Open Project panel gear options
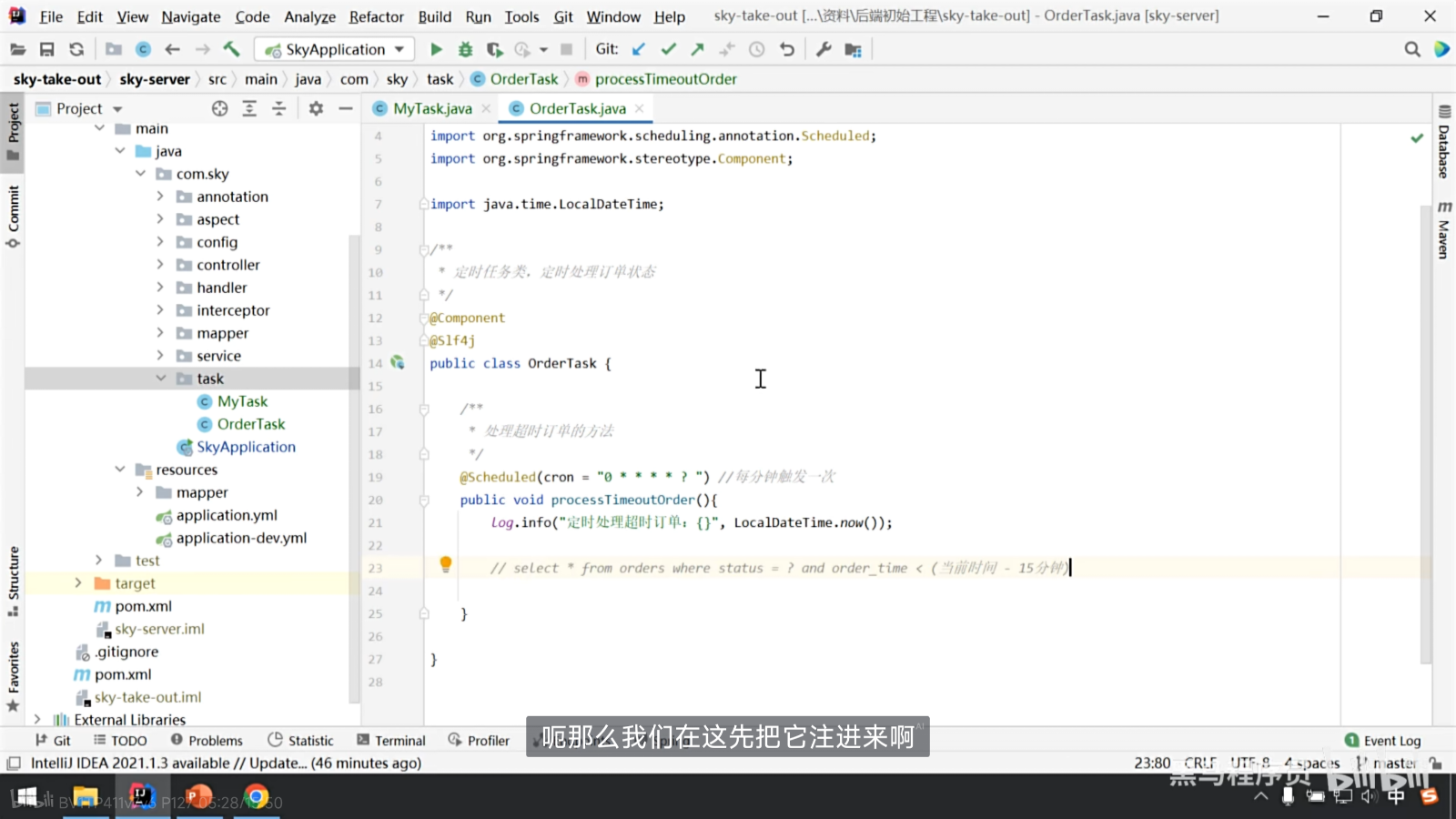Screen dimensions: 1456x819 click(316, 108)
